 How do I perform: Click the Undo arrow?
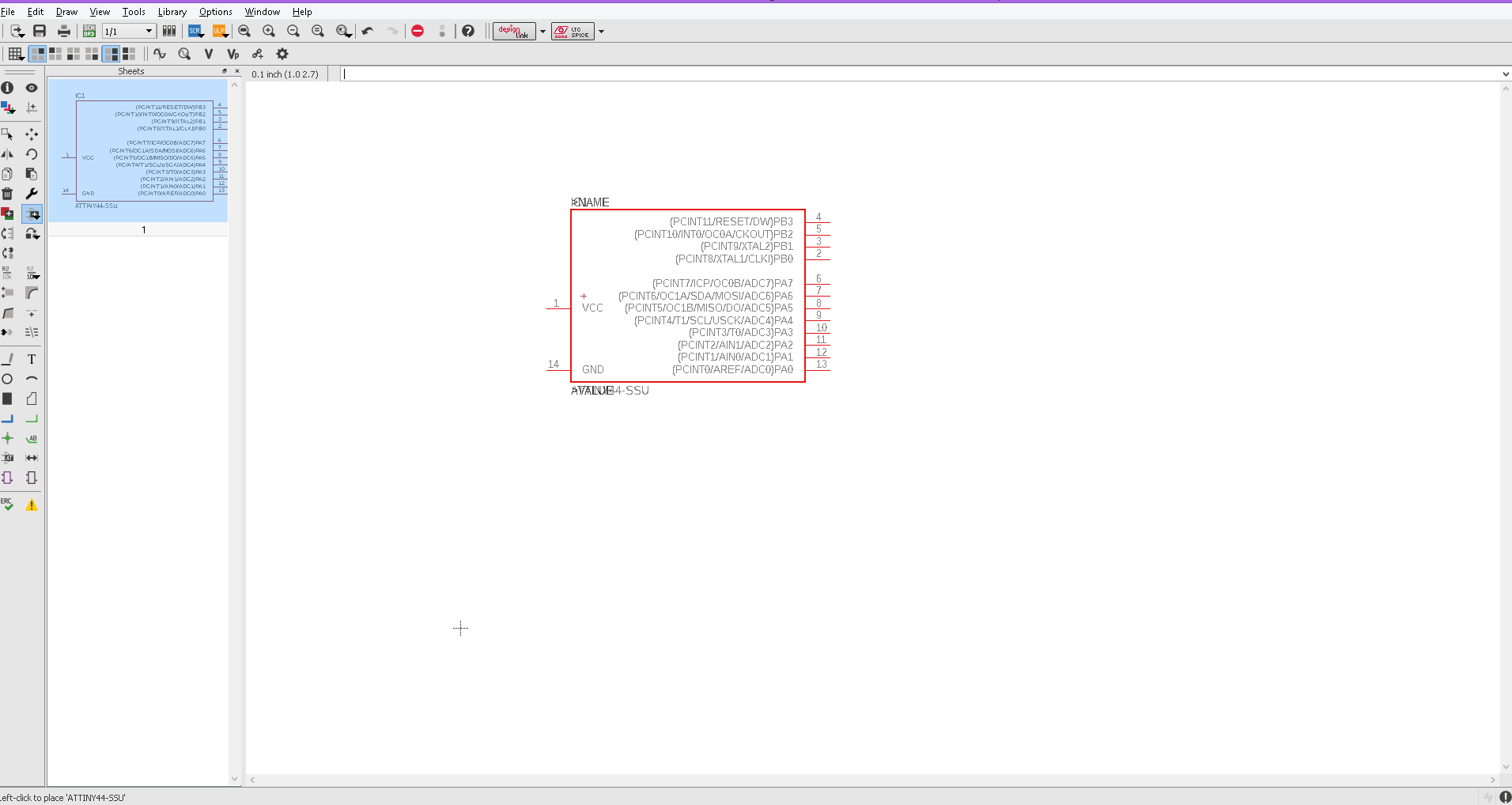coord(368,31)
